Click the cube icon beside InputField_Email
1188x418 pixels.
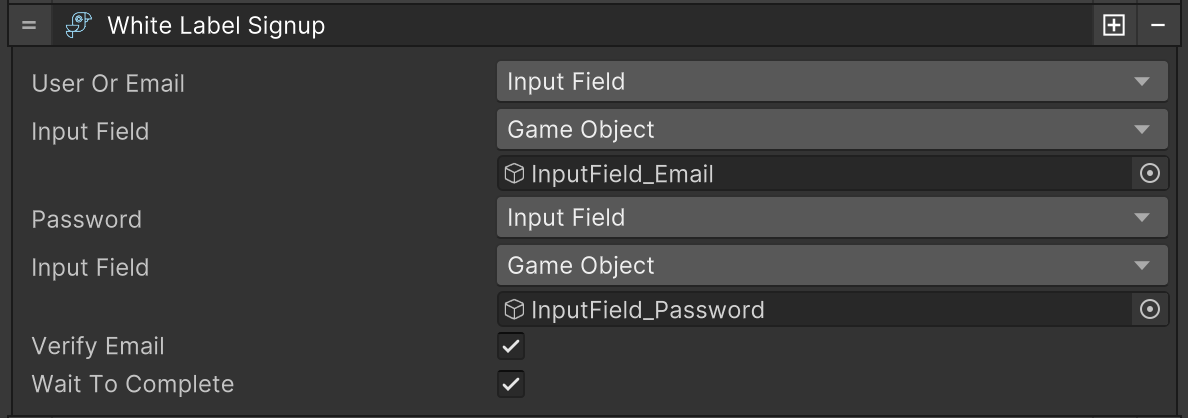[x=515, y=174]
